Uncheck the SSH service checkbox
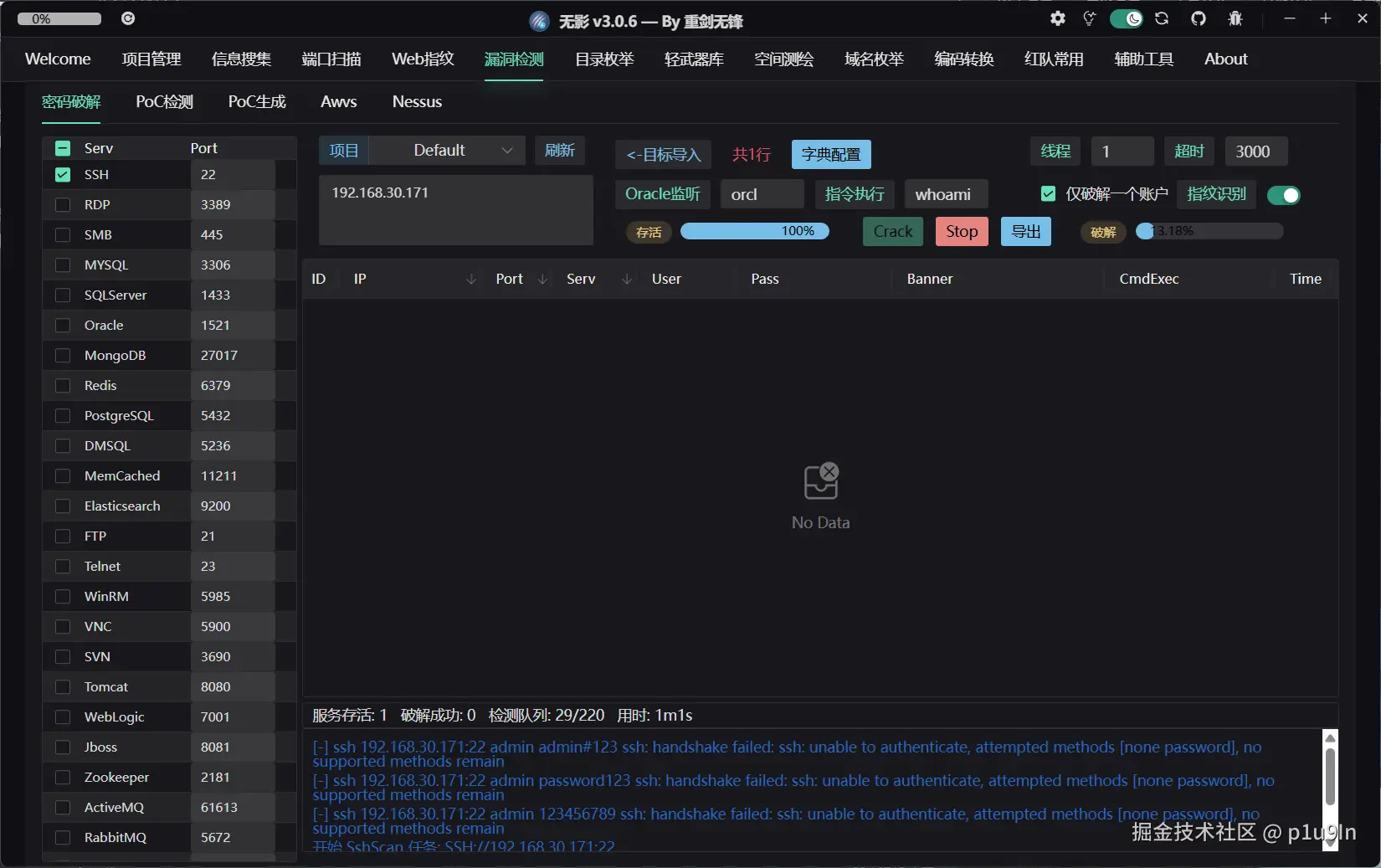The width and height of the screenshot is (1381, 868). (x=63, y=175)
